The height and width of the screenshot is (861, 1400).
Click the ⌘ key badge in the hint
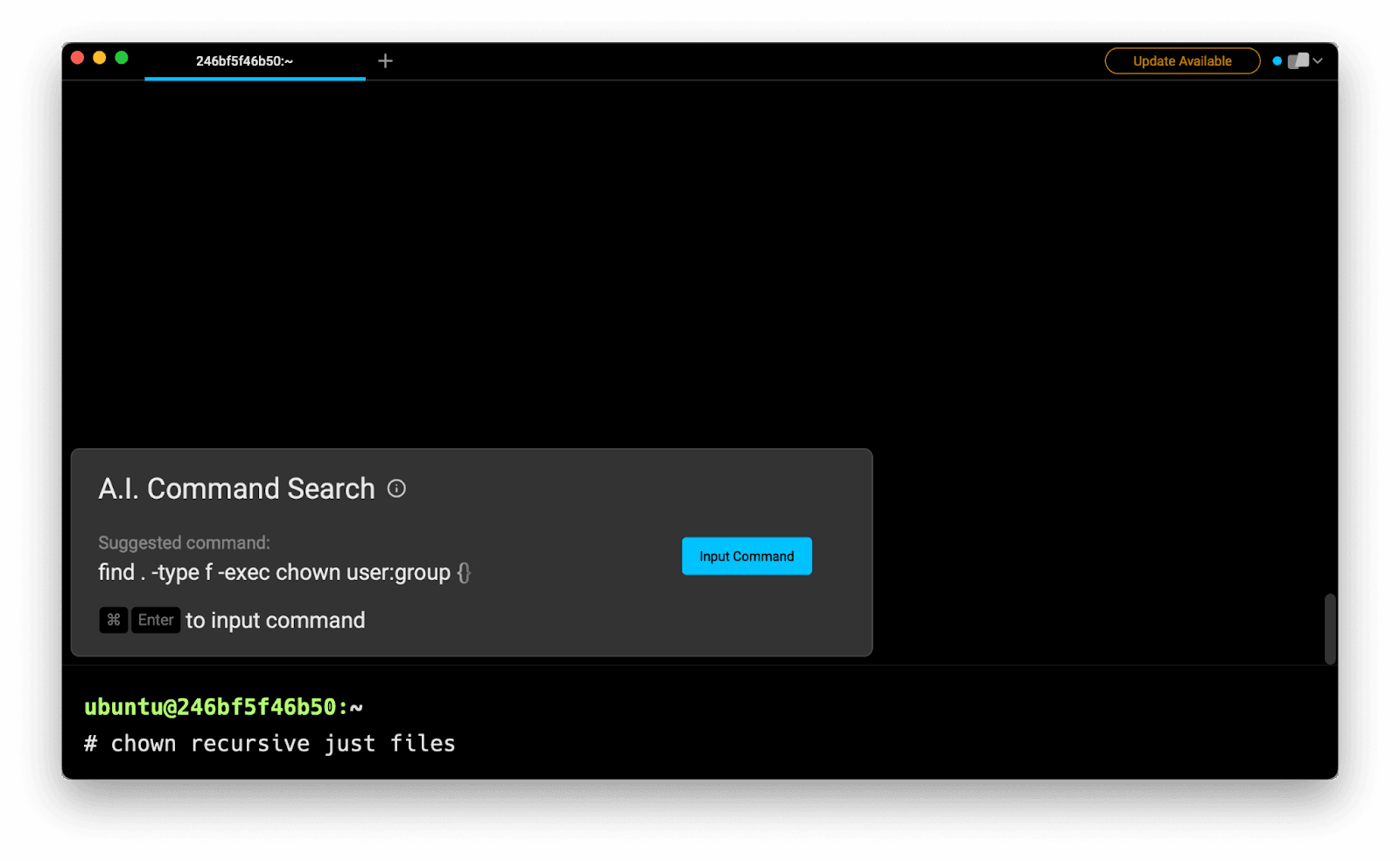(x=114, y=619)
